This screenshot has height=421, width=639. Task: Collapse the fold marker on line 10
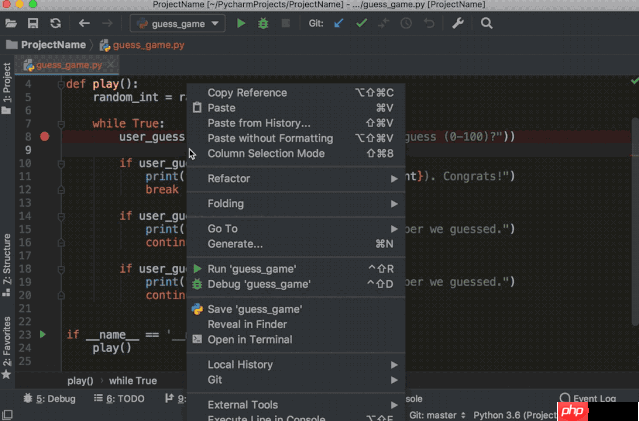click(61, 164)
